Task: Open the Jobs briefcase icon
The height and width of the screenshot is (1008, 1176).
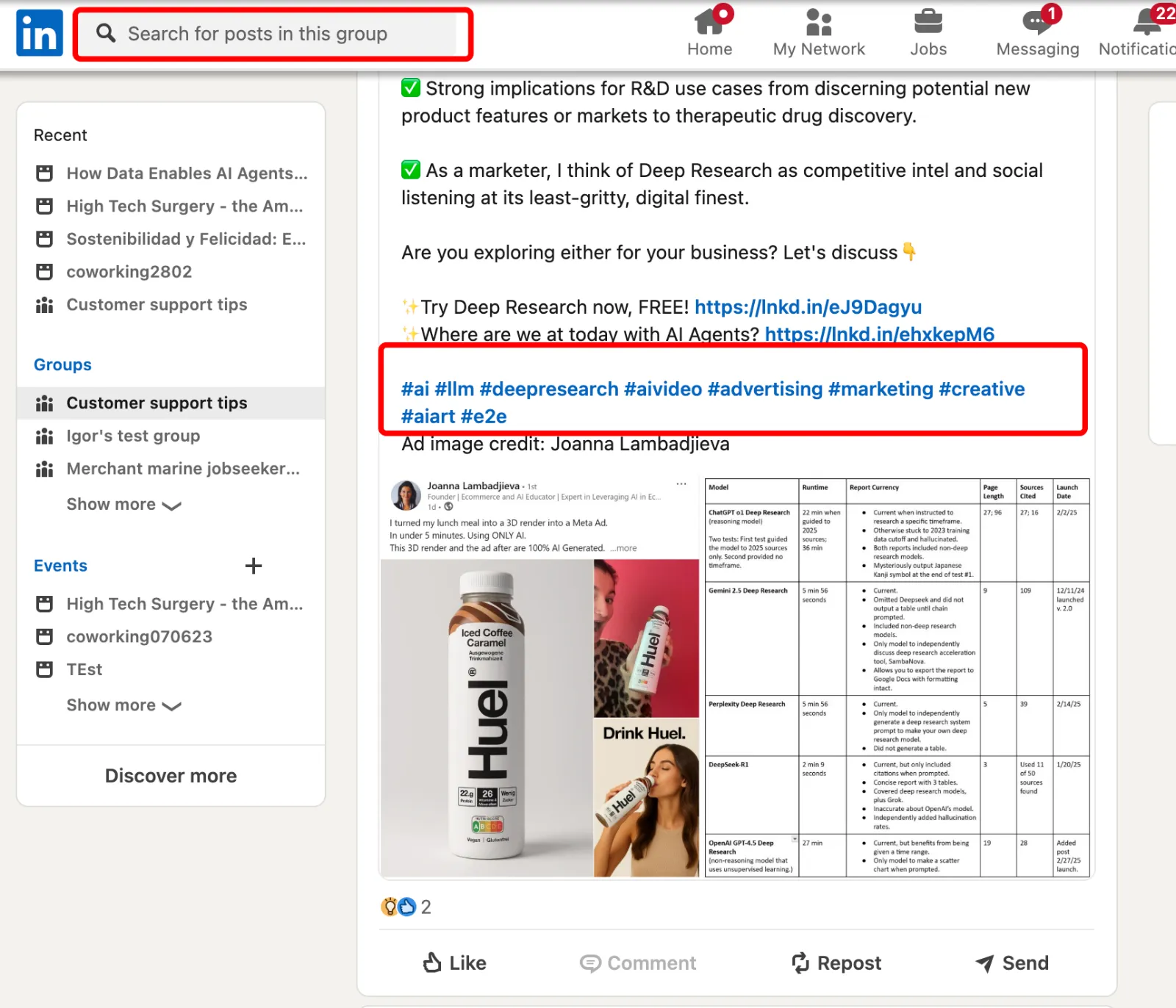Action: 928,21
